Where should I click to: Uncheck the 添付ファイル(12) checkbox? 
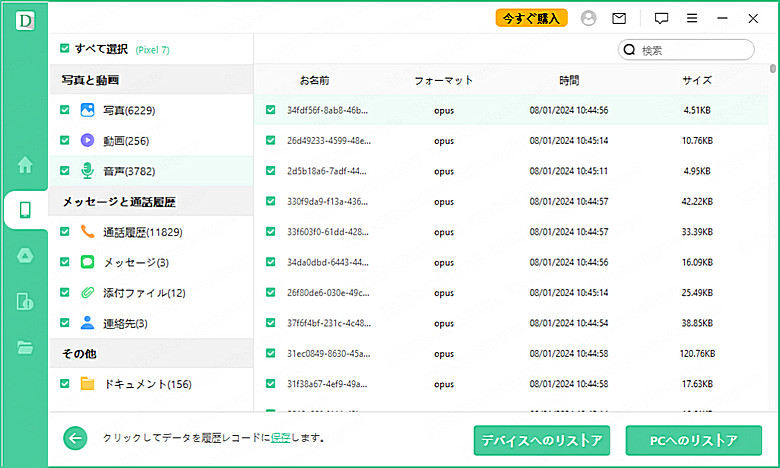click(64, 292)
